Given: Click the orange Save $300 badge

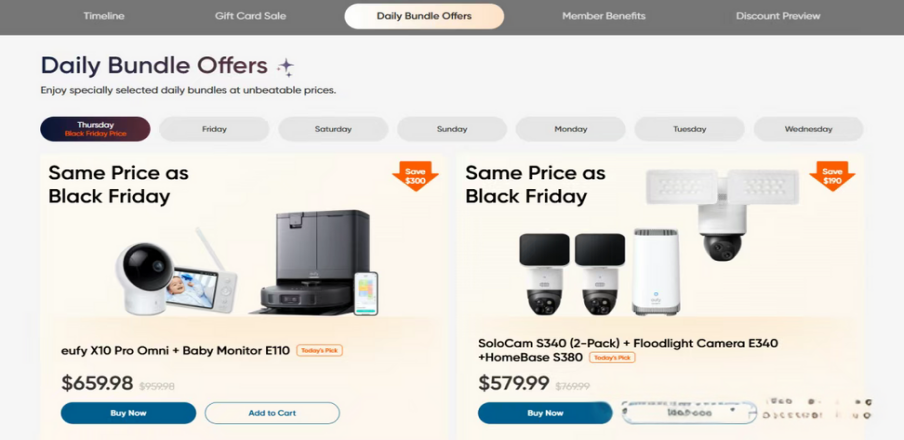Looking at the screenshot, I should 415,176.
